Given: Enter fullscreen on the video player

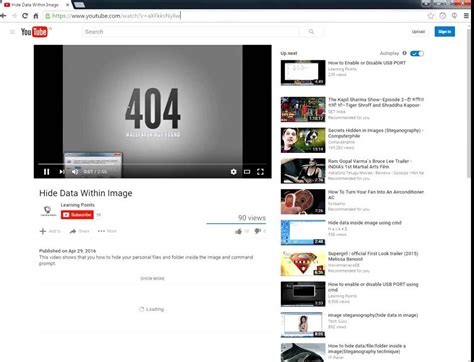Looking at the screenshot, I should (x=260, y=172).
